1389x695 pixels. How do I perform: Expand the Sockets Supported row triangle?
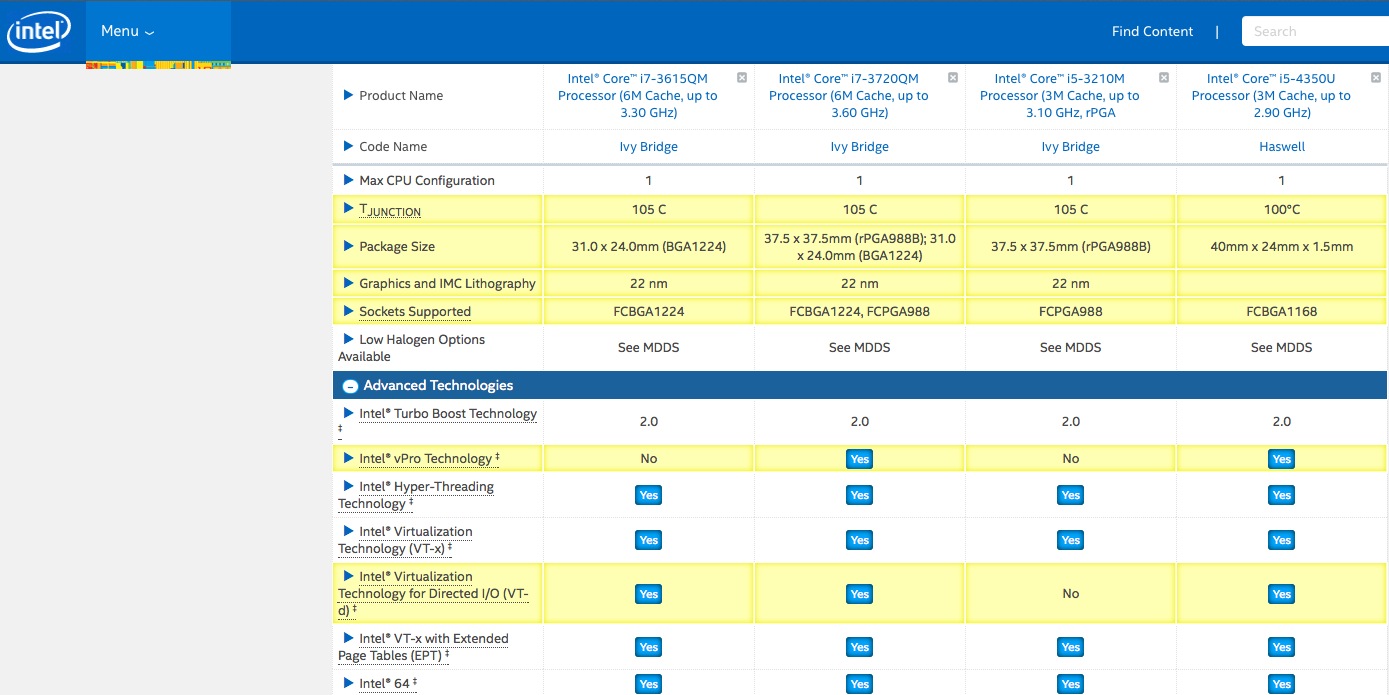coord(348,311)
